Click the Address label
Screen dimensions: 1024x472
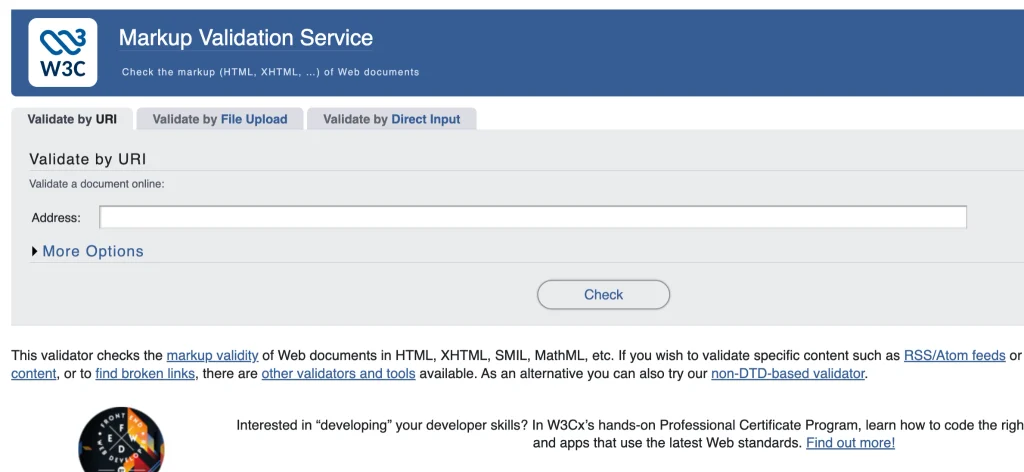click(x=56, y=218)
